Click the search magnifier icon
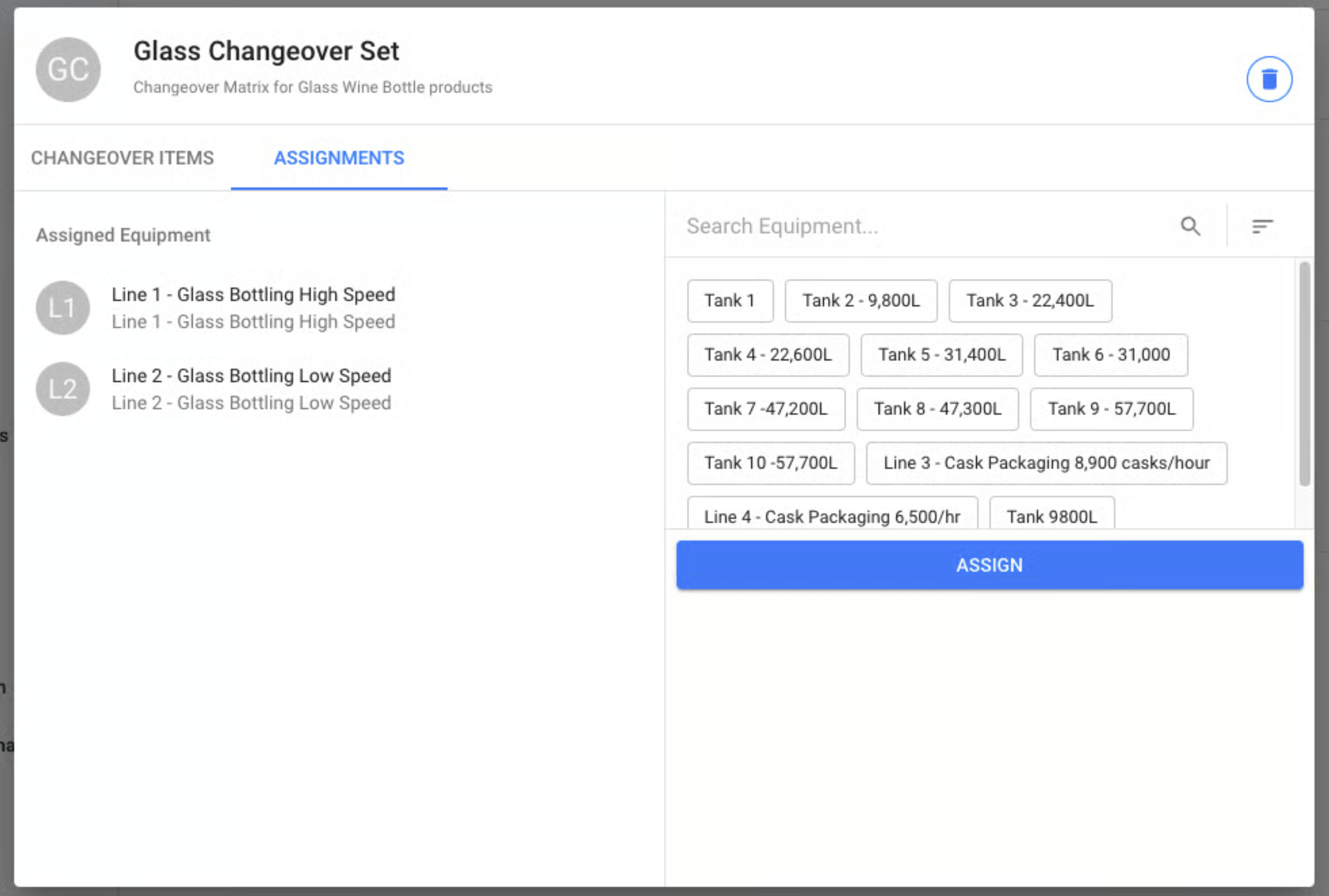The height and width of the screenshot is (896, 1329). tap(1191, 226)
